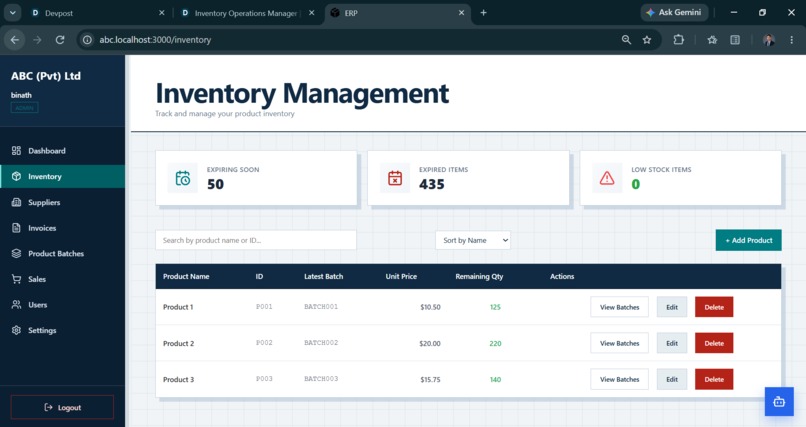View batches for Product 3
The height and width of the screenshot is (427, 806).
pos(619,379)
